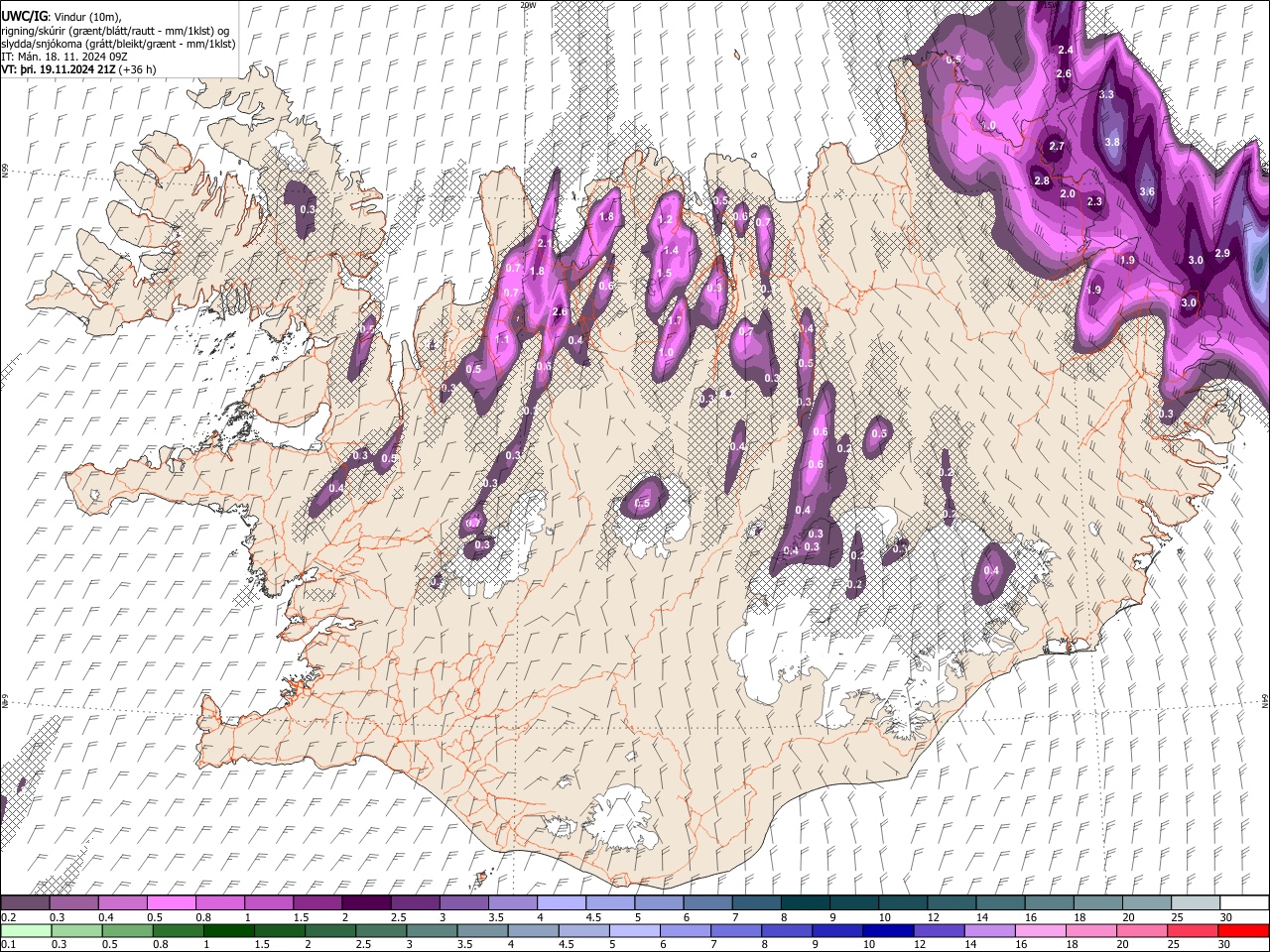
Task: Click the 'rigning/skúrir' legend description line
Action: point(116,30)
